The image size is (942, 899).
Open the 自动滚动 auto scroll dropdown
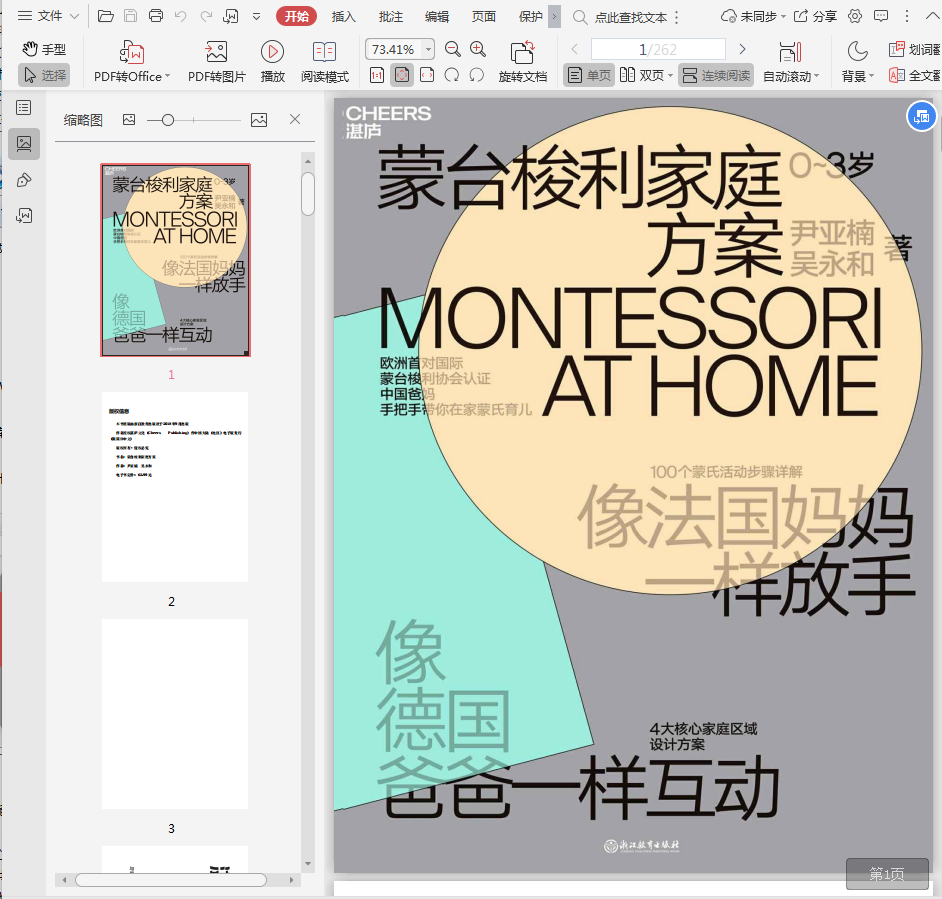(791, 61)
